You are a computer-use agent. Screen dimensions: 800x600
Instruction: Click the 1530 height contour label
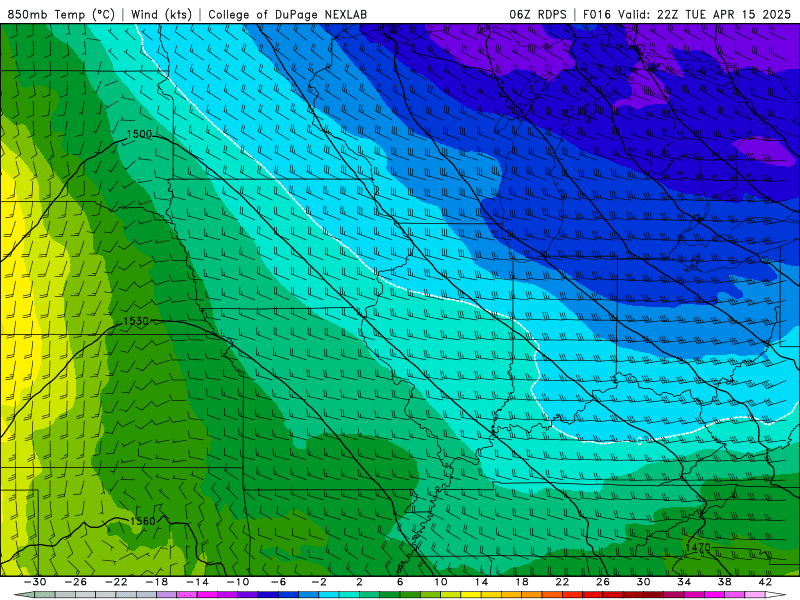136,321
